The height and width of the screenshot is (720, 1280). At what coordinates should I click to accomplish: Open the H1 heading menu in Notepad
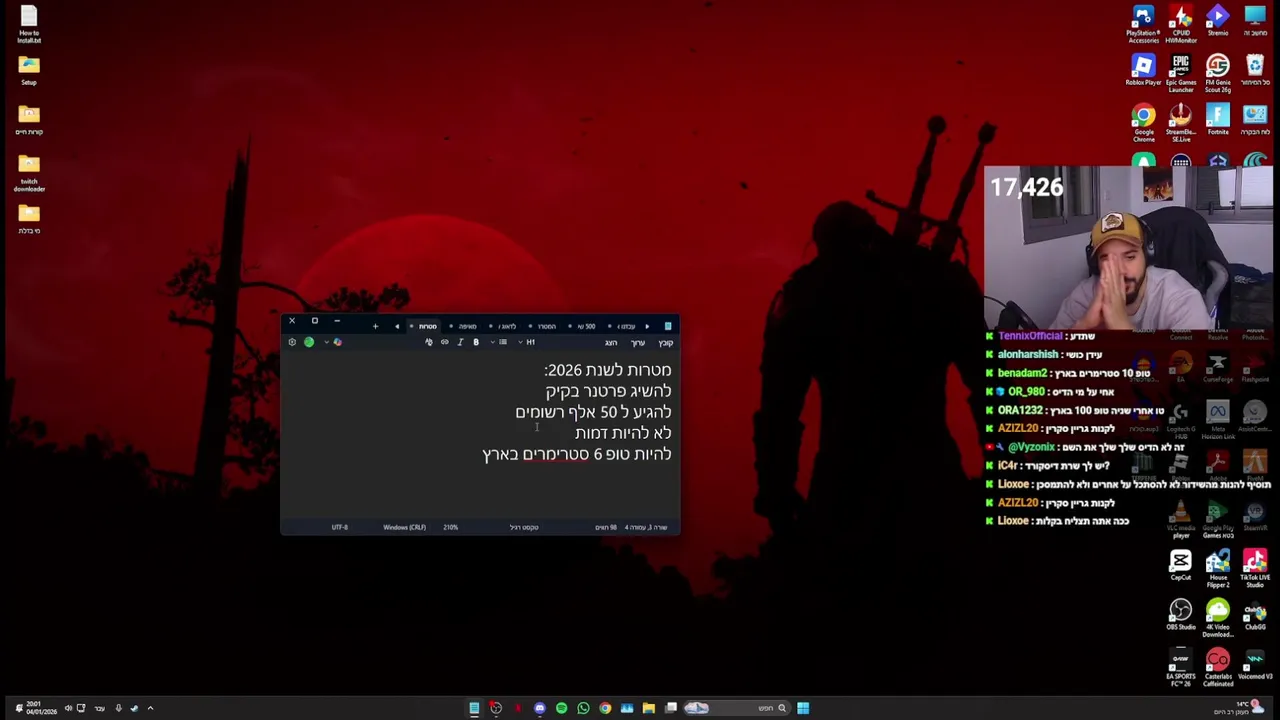[531, 342]
